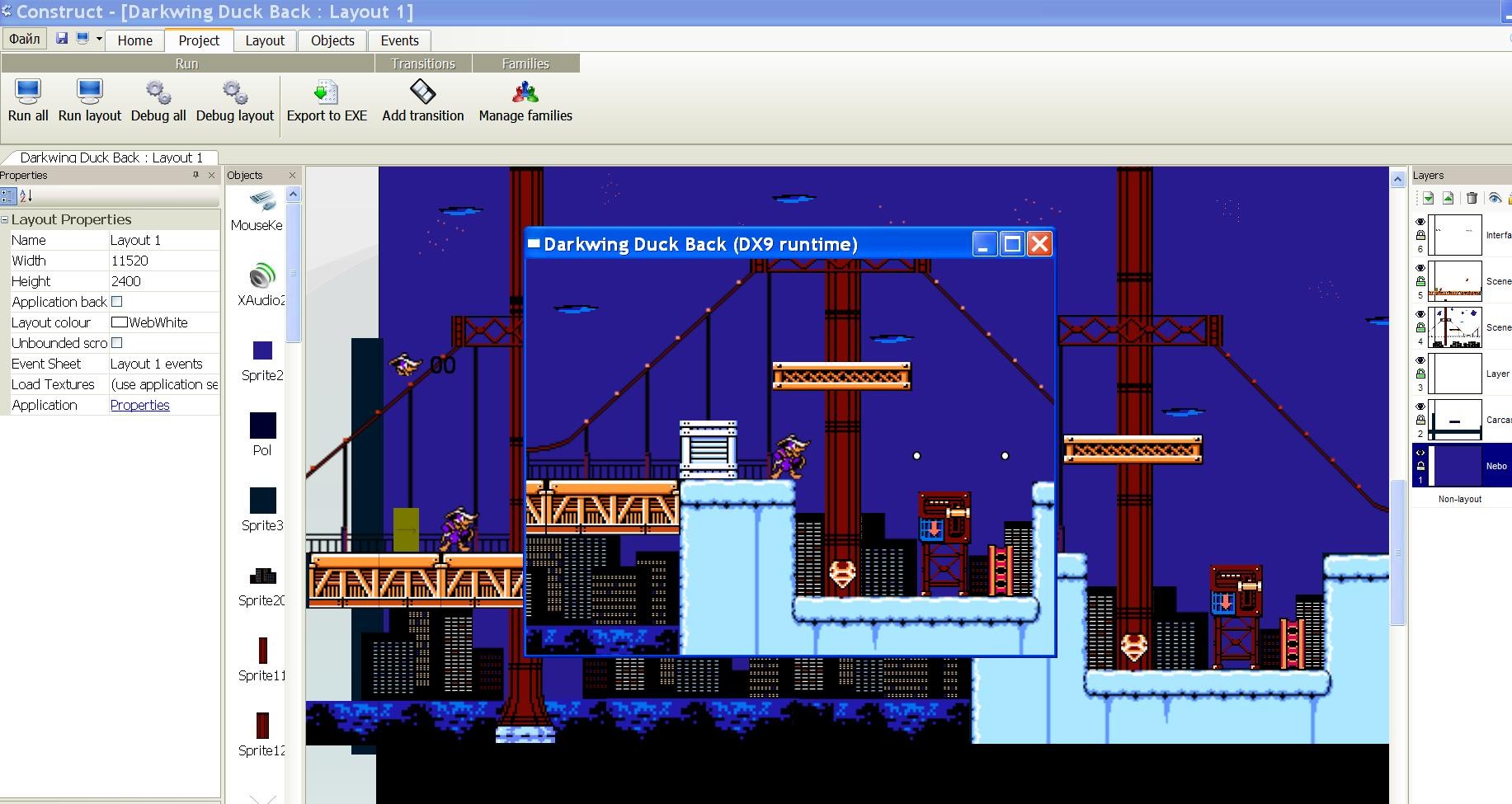Open the save dropdown arrow in quick toolbar
Screen dimensions: 1512x804
(99, 39)
